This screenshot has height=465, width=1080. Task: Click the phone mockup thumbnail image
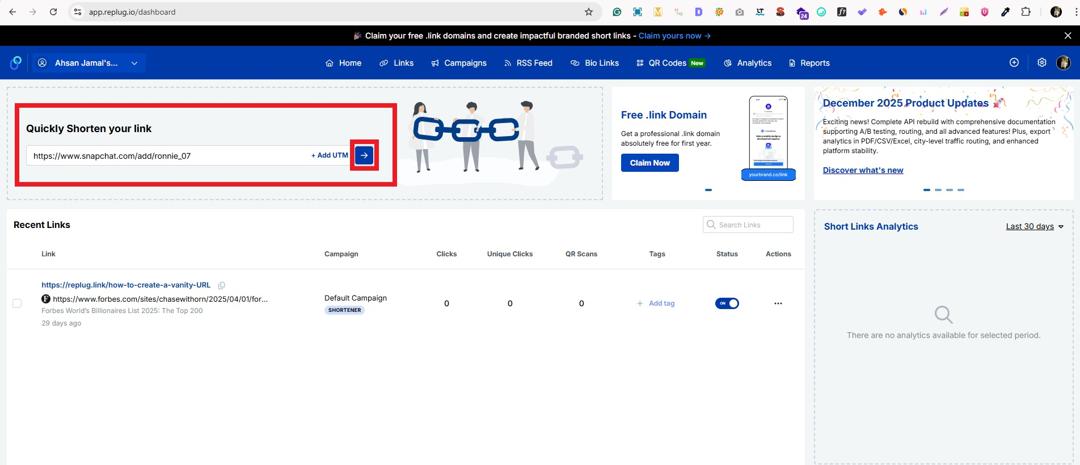(768, 138)
